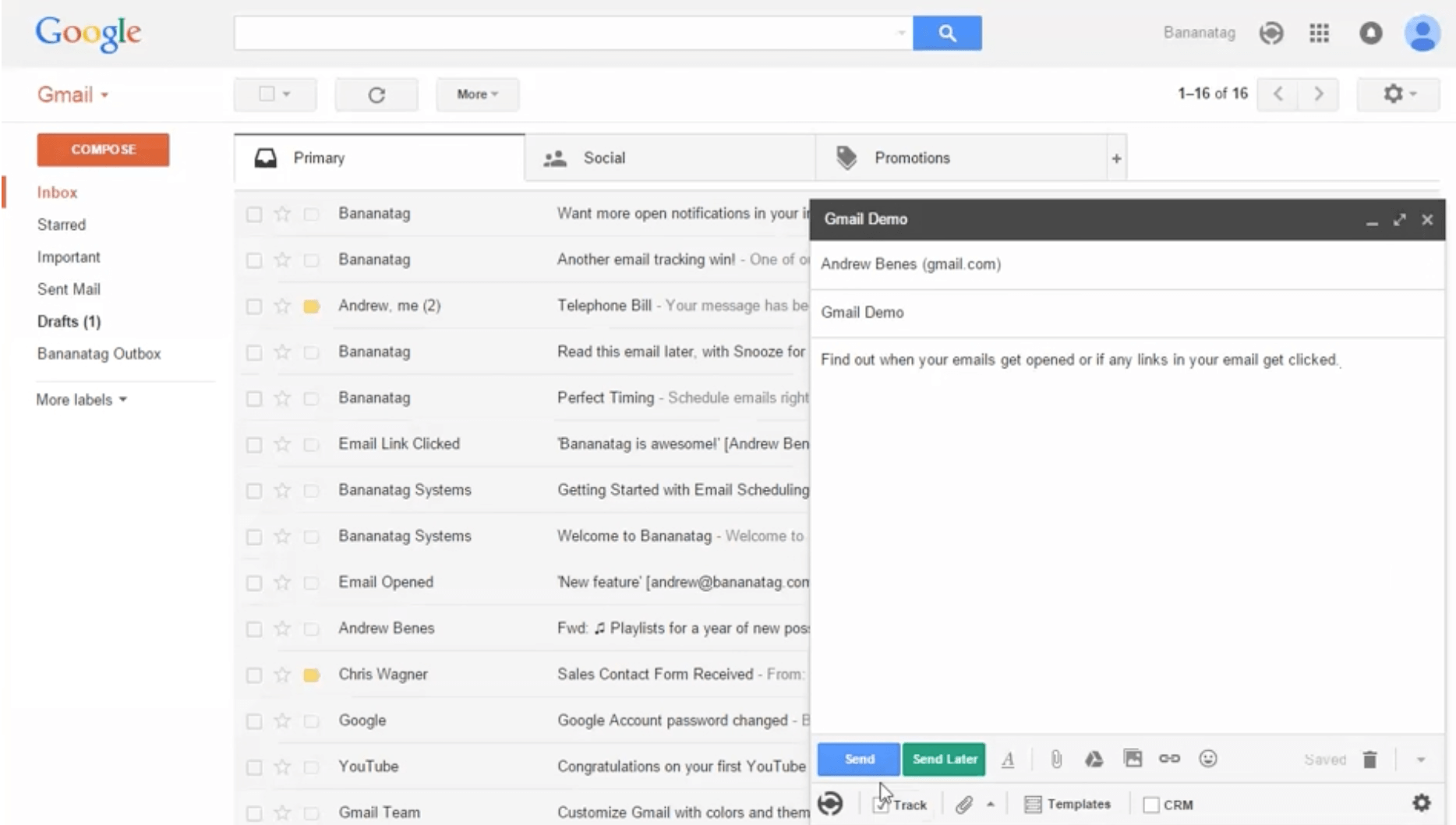Open the Gmail product dropdown
1456x825 pixels.
73,94
